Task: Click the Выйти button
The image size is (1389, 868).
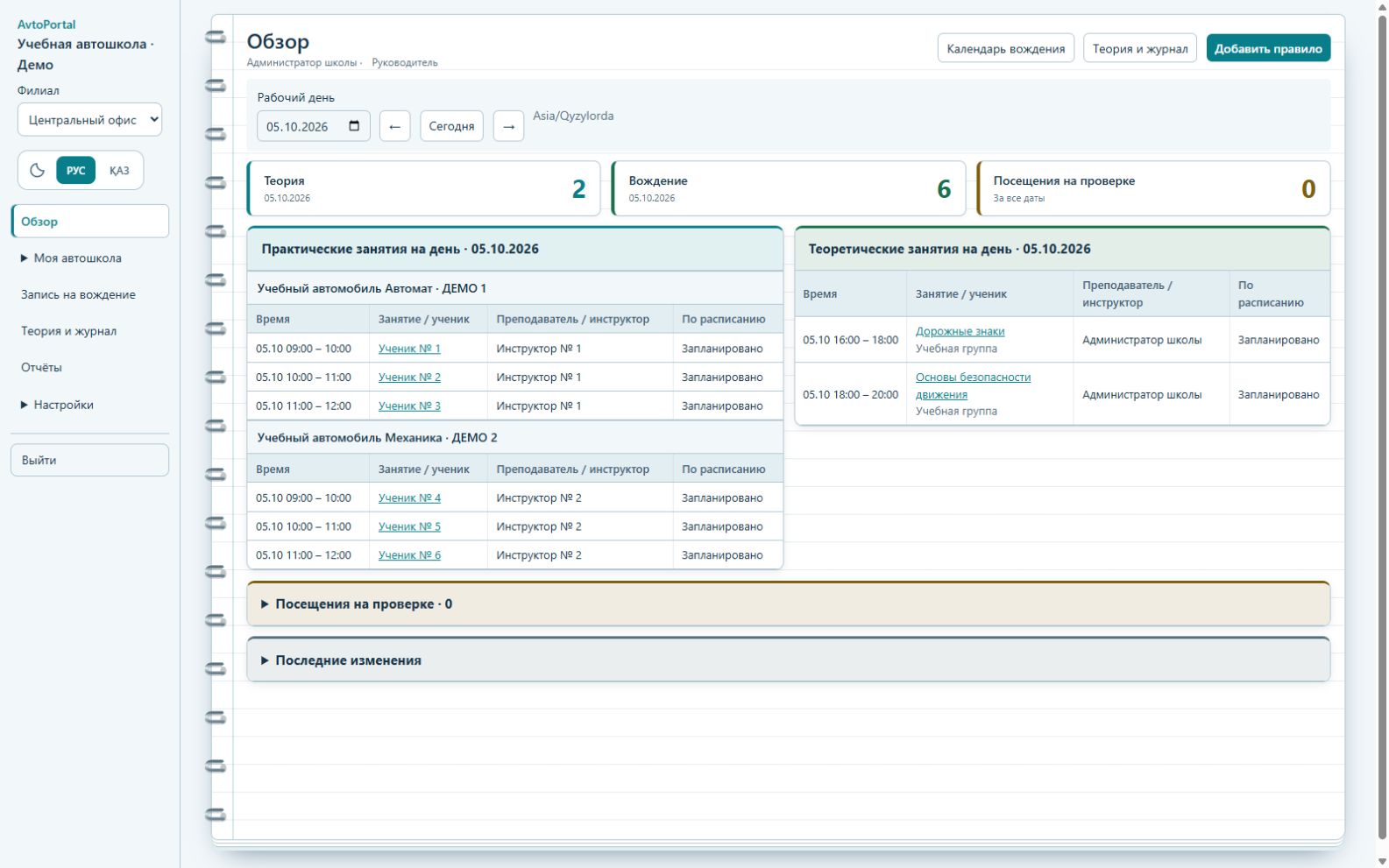Action: [x=89, y=460]
